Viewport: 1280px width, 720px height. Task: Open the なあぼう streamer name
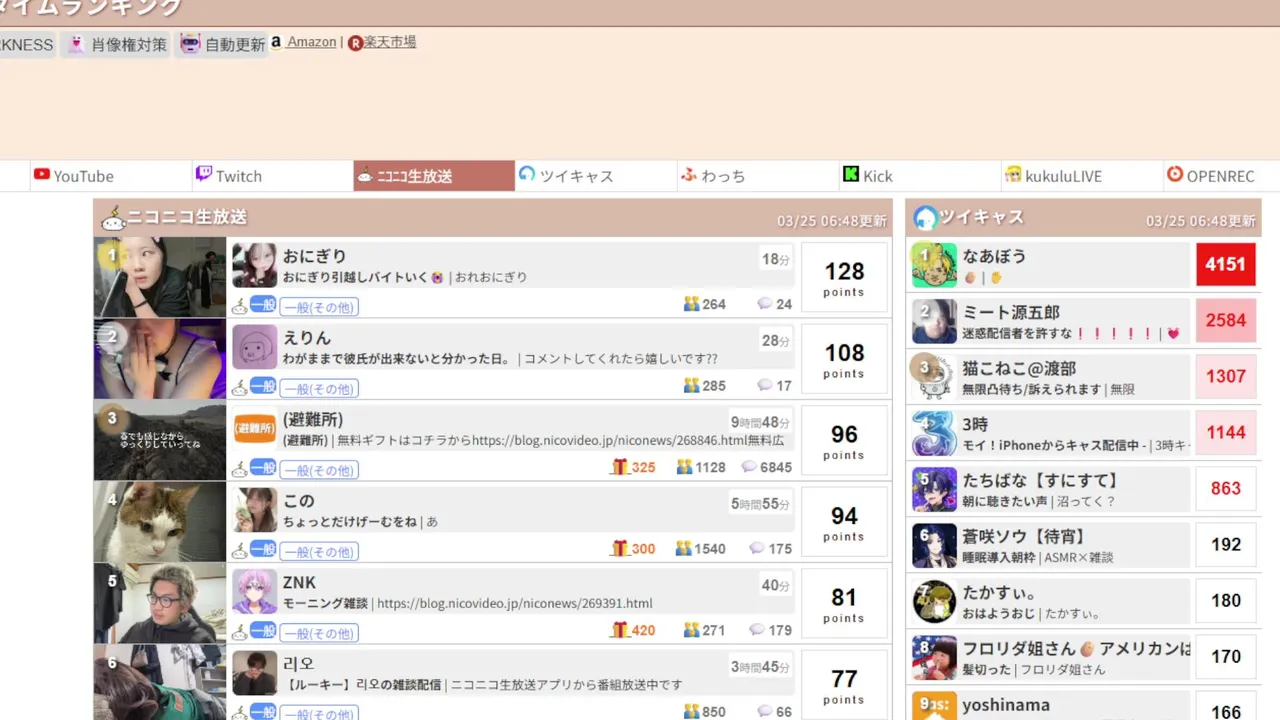(995, 256)
